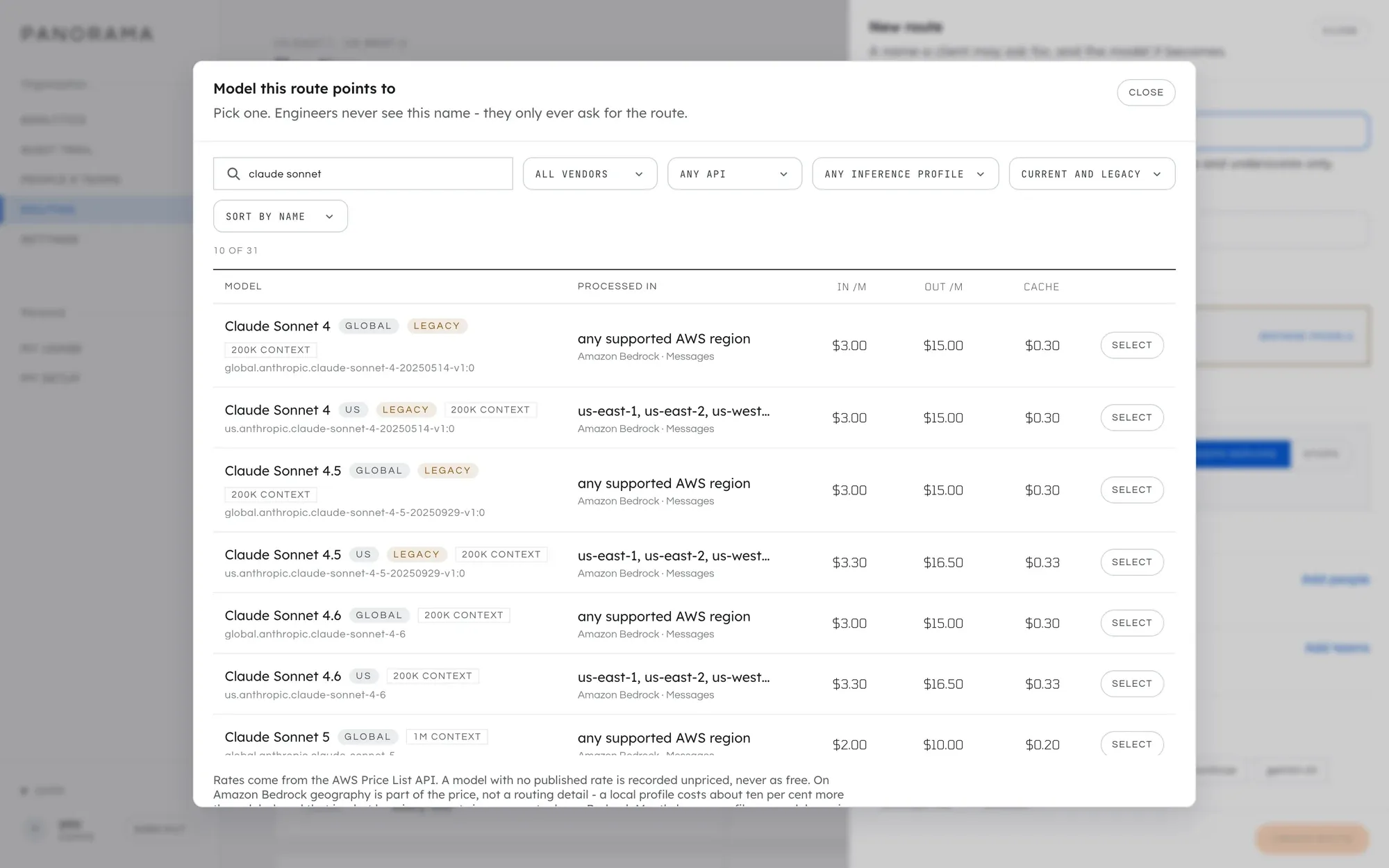
Task: Click 1M CONTEXT badge on Claude Sonnet 5
Action: (447, 737)
